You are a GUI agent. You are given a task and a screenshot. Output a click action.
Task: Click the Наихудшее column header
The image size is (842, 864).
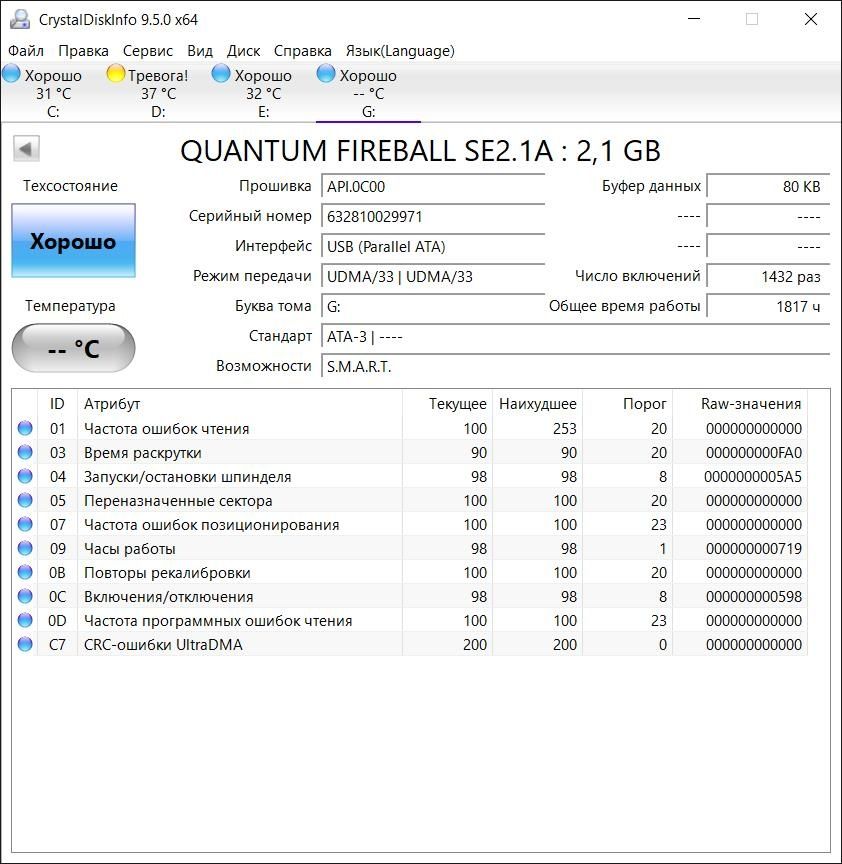(x=538, y=404)
